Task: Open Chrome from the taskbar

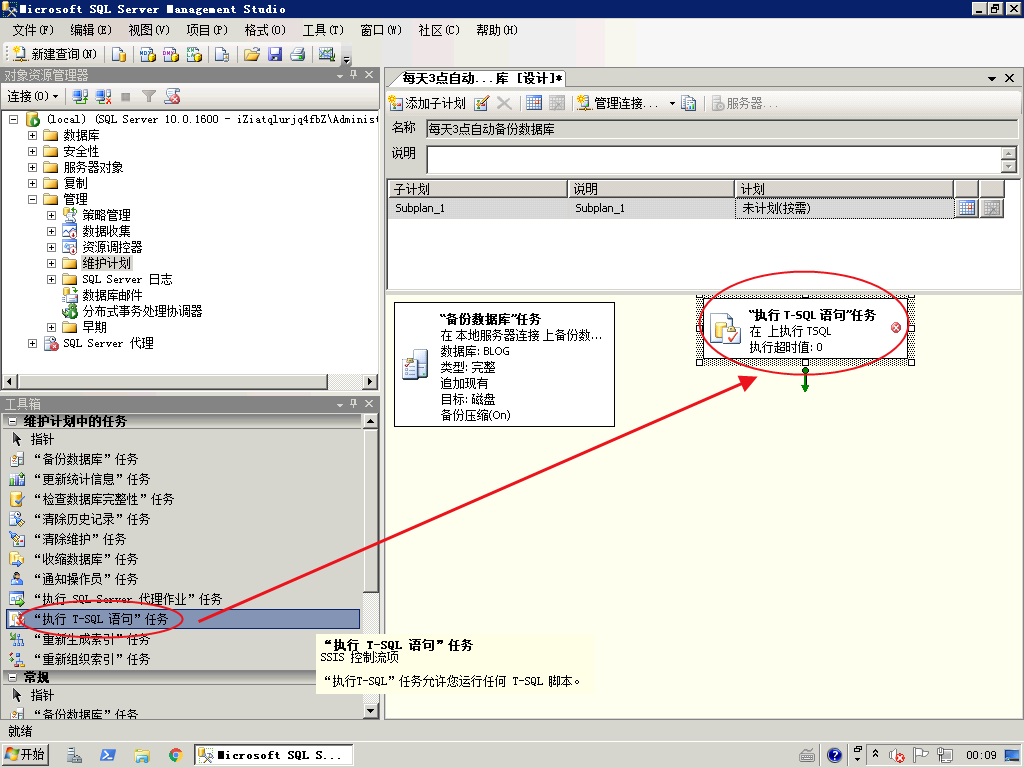Action: (x=175, y=756)
